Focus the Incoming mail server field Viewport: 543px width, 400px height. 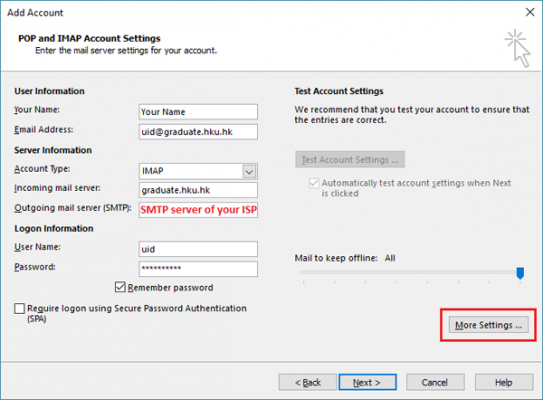(x=198, y=190)
